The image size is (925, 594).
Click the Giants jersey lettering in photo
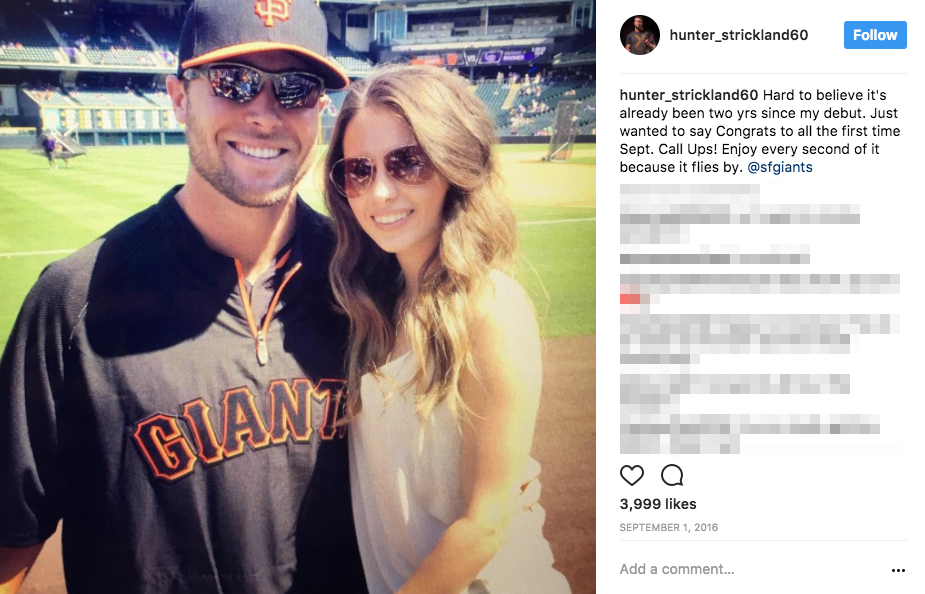click(x=238, y=427)
